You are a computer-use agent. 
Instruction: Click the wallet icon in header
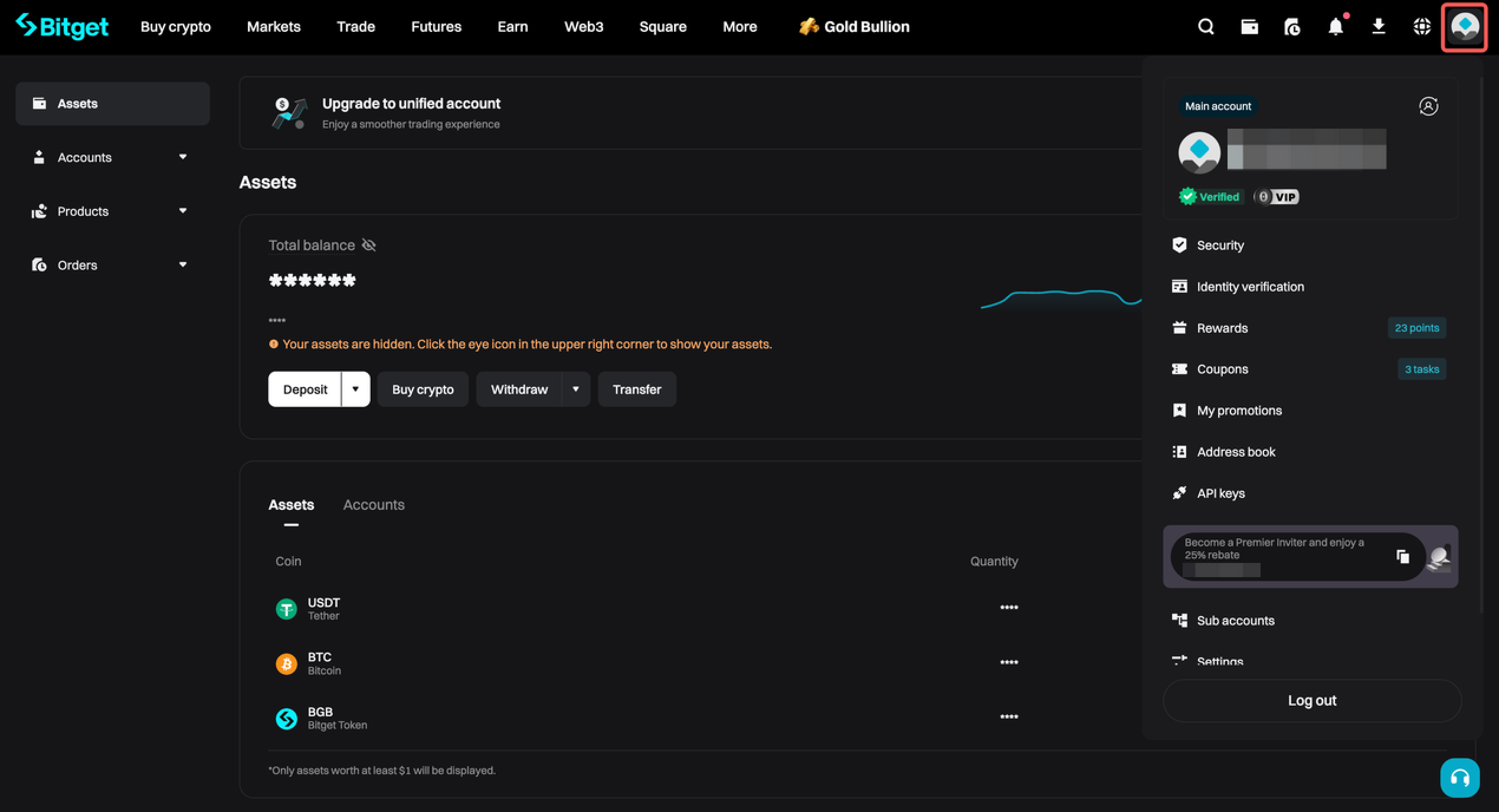pos(1249,27)
